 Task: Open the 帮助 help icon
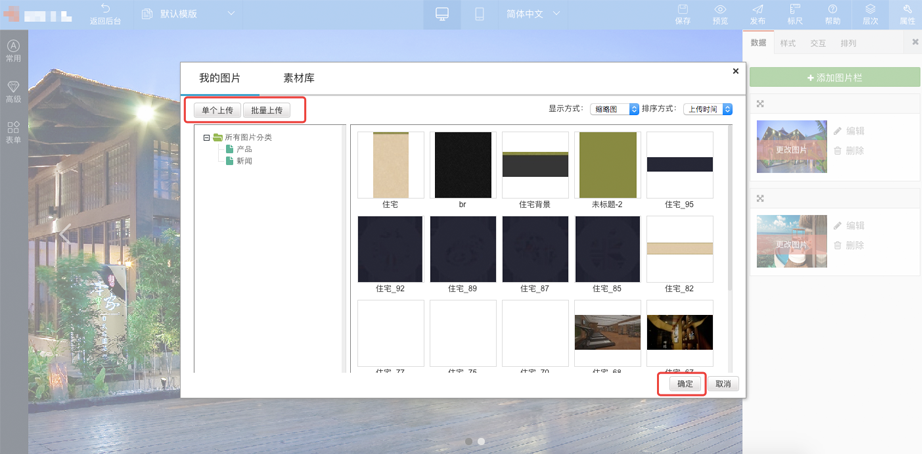click(832, 10)
